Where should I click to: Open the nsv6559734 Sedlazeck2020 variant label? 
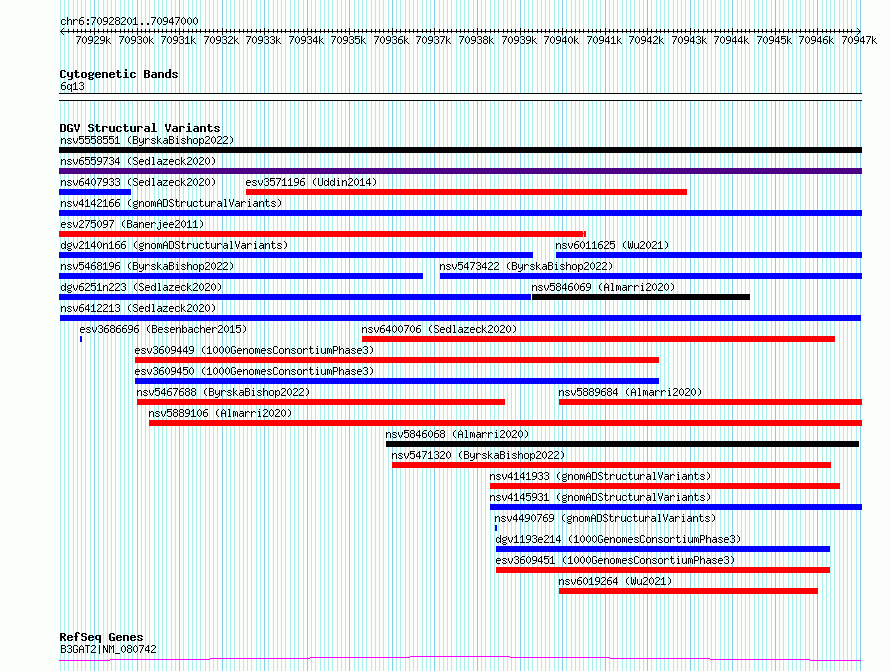[x=138, y=161]
